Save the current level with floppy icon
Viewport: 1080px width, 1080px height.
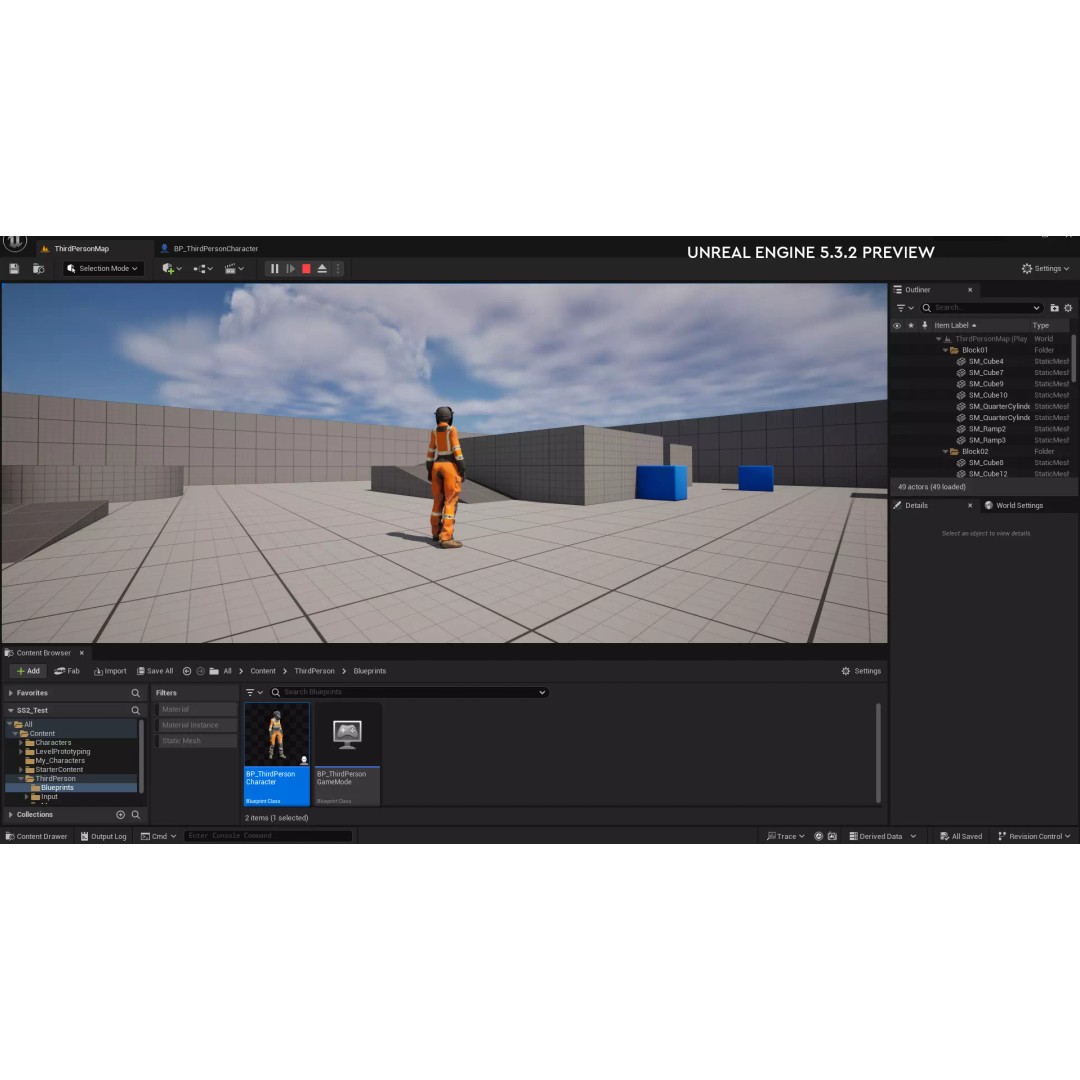[14, 269]
